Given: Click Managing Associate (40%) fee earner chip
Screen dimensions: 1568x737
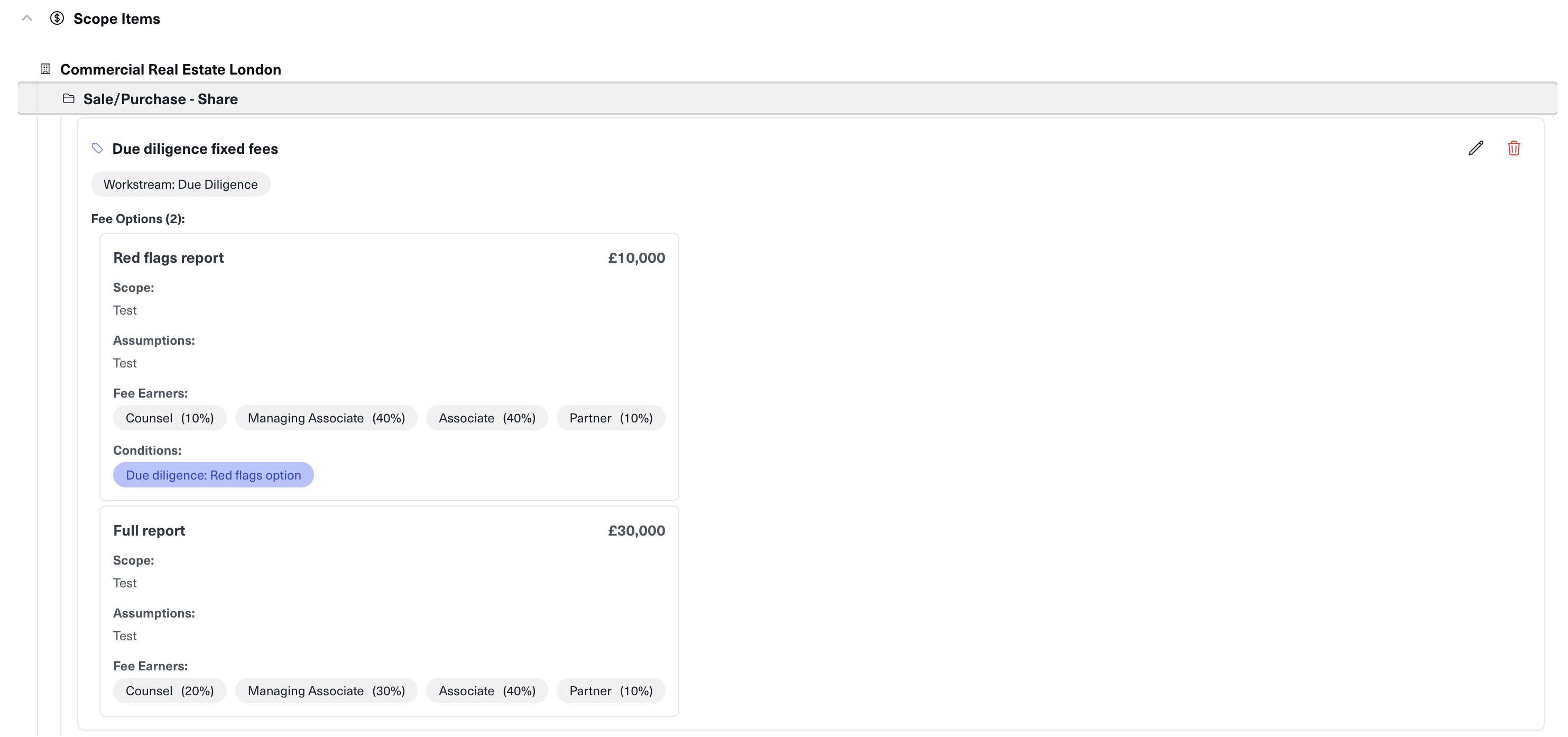Looking at the screenshot, I should [326, 418].
